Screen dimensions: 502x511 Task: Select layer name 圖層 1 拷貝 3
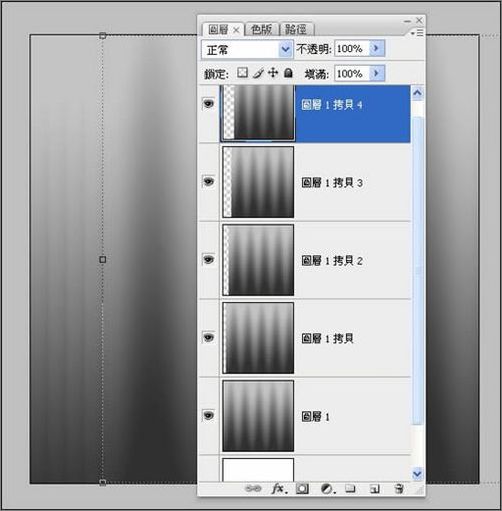point(332,182)
